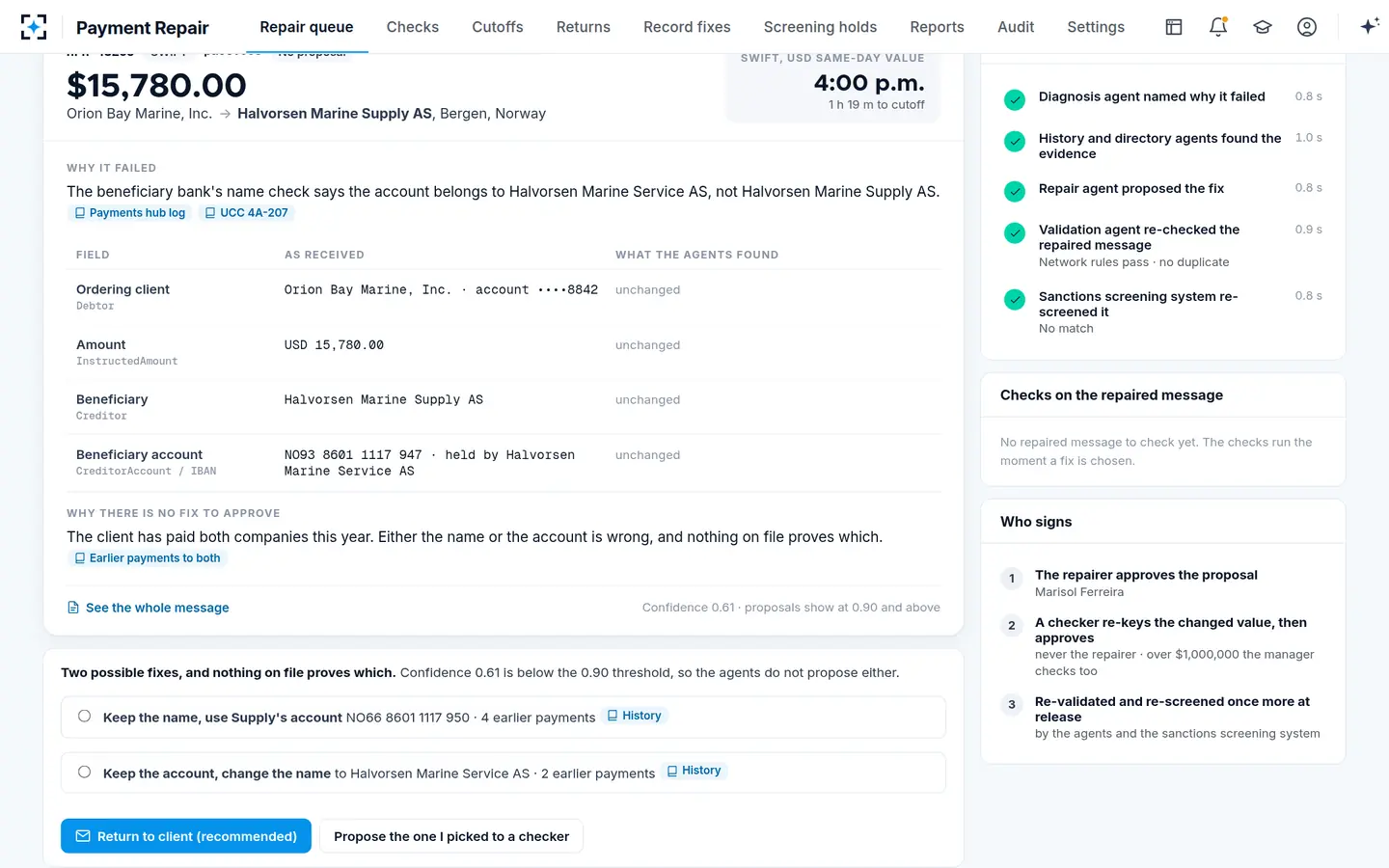Open the layout panel icon in header
This screenshot has width=1389, height=868.
point(1174,27)
